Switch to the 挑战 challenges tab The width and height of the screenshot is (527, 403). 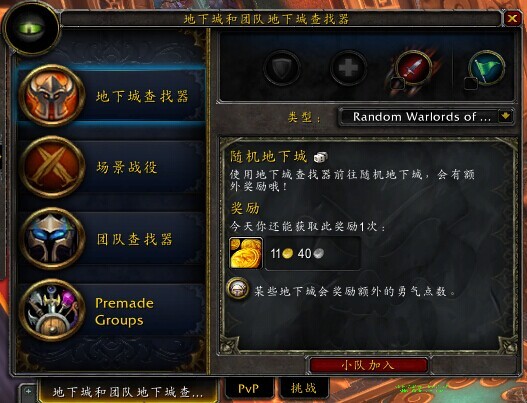[x=303, y=389]
